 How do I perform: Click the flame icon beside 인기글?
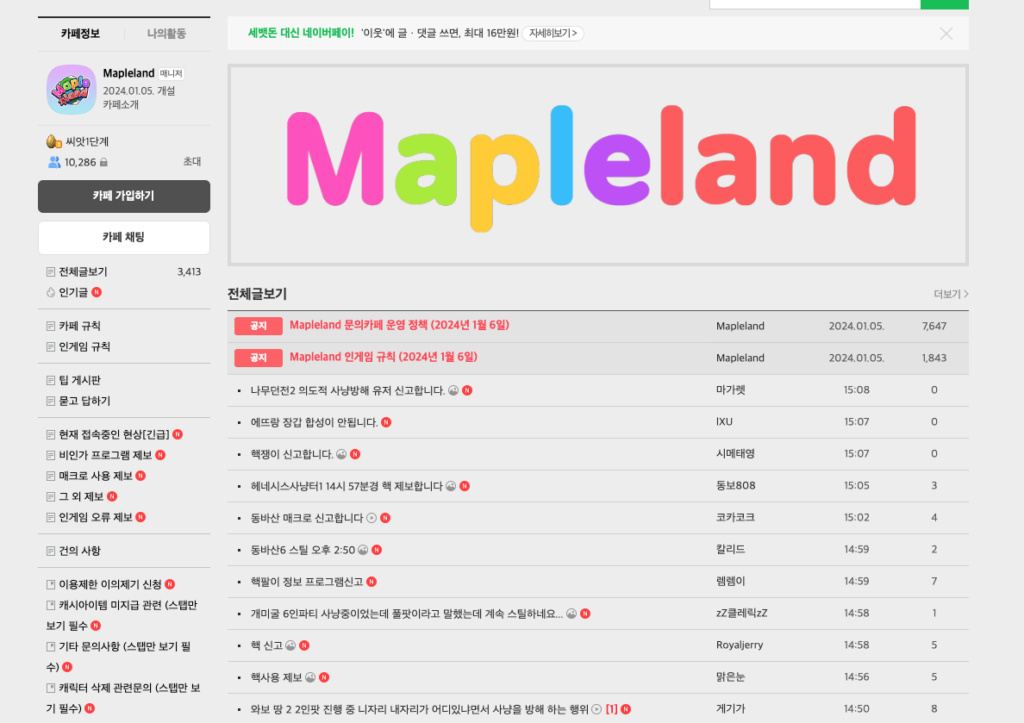click(x=51, y=293)
